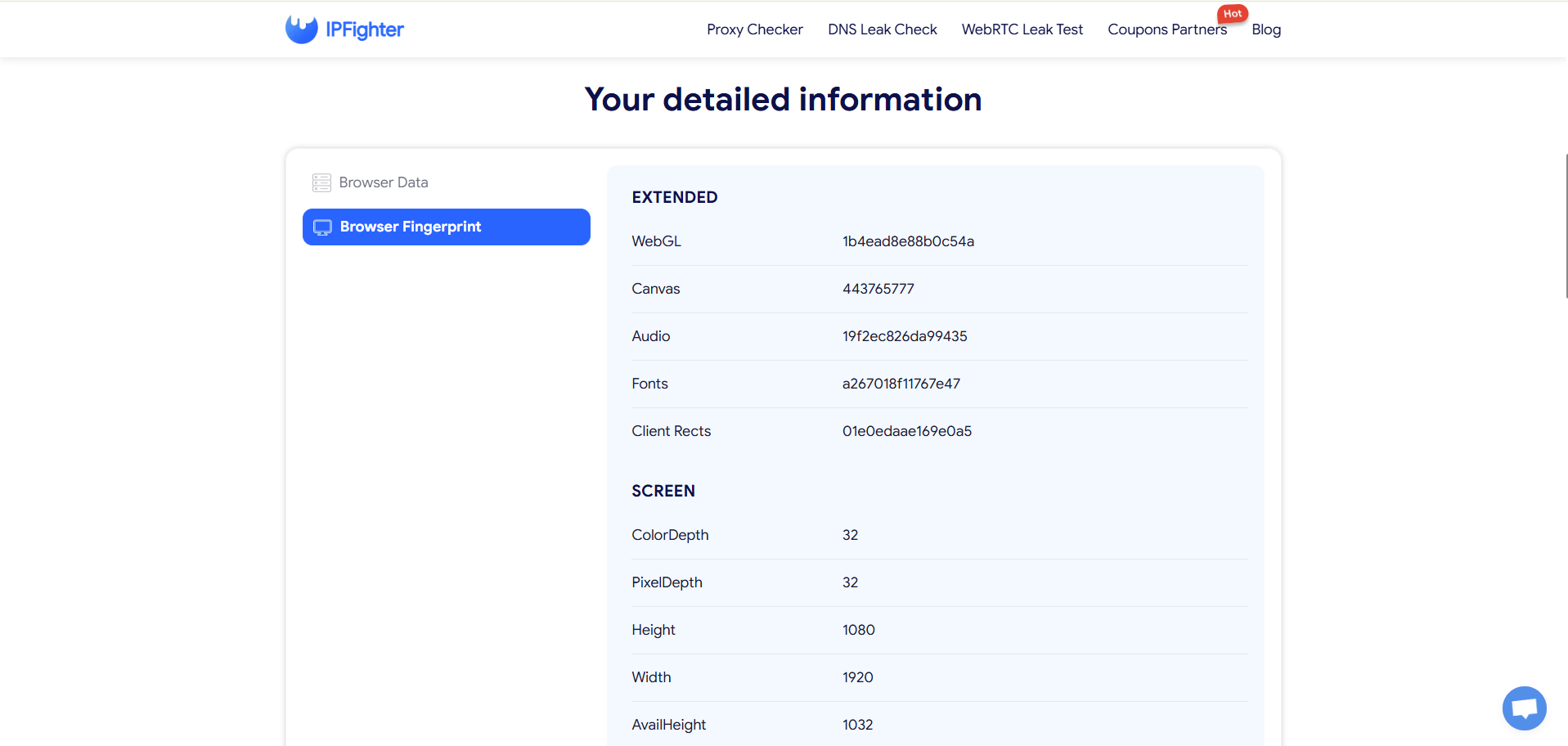Click the WebGL hash 1b4ead8e88b0c54a
Viewport: 1568px width, 746px height.
pos(908,241)
